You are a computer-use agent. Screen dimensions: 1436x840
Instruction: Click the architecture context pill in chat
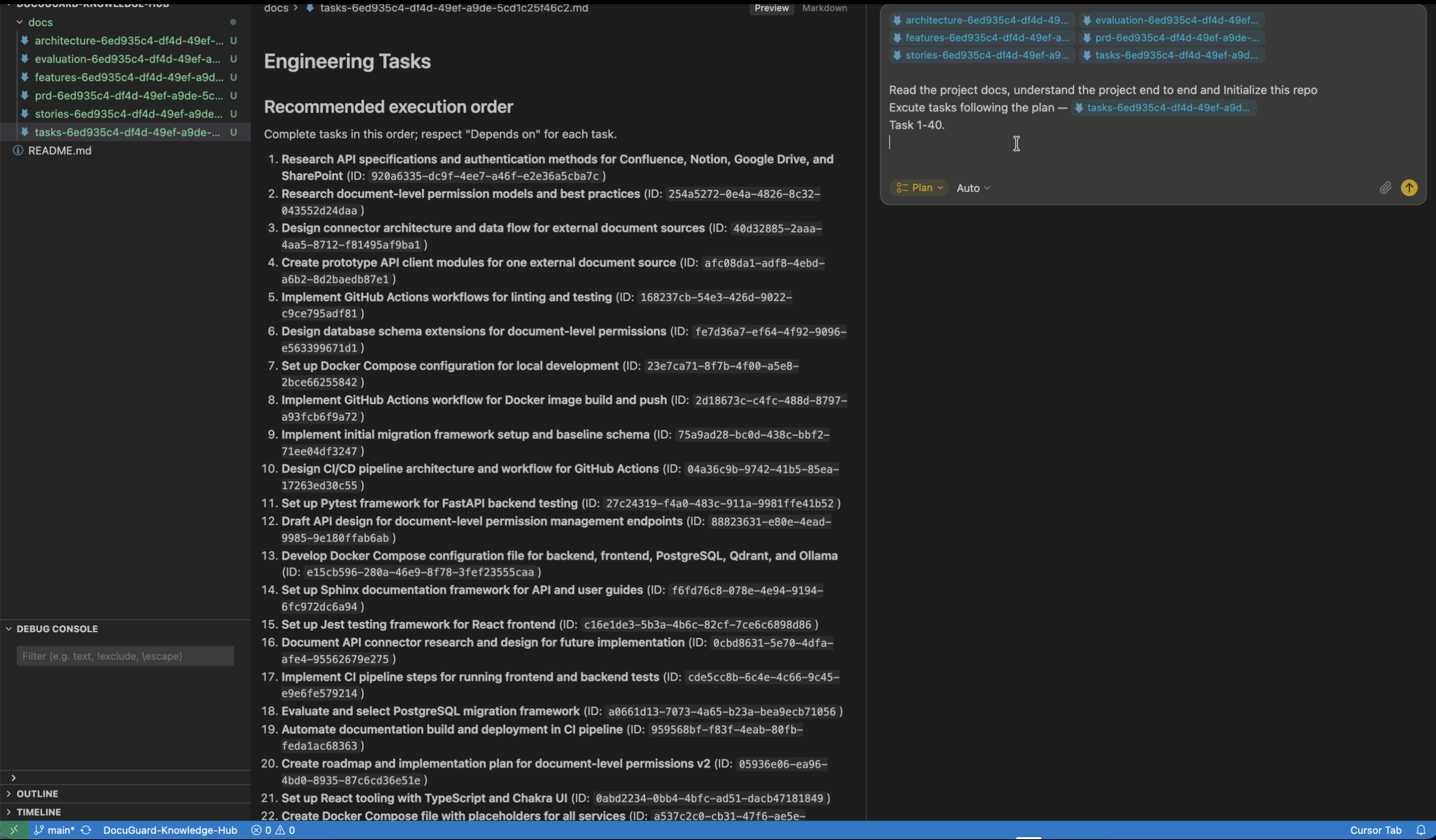982,20
